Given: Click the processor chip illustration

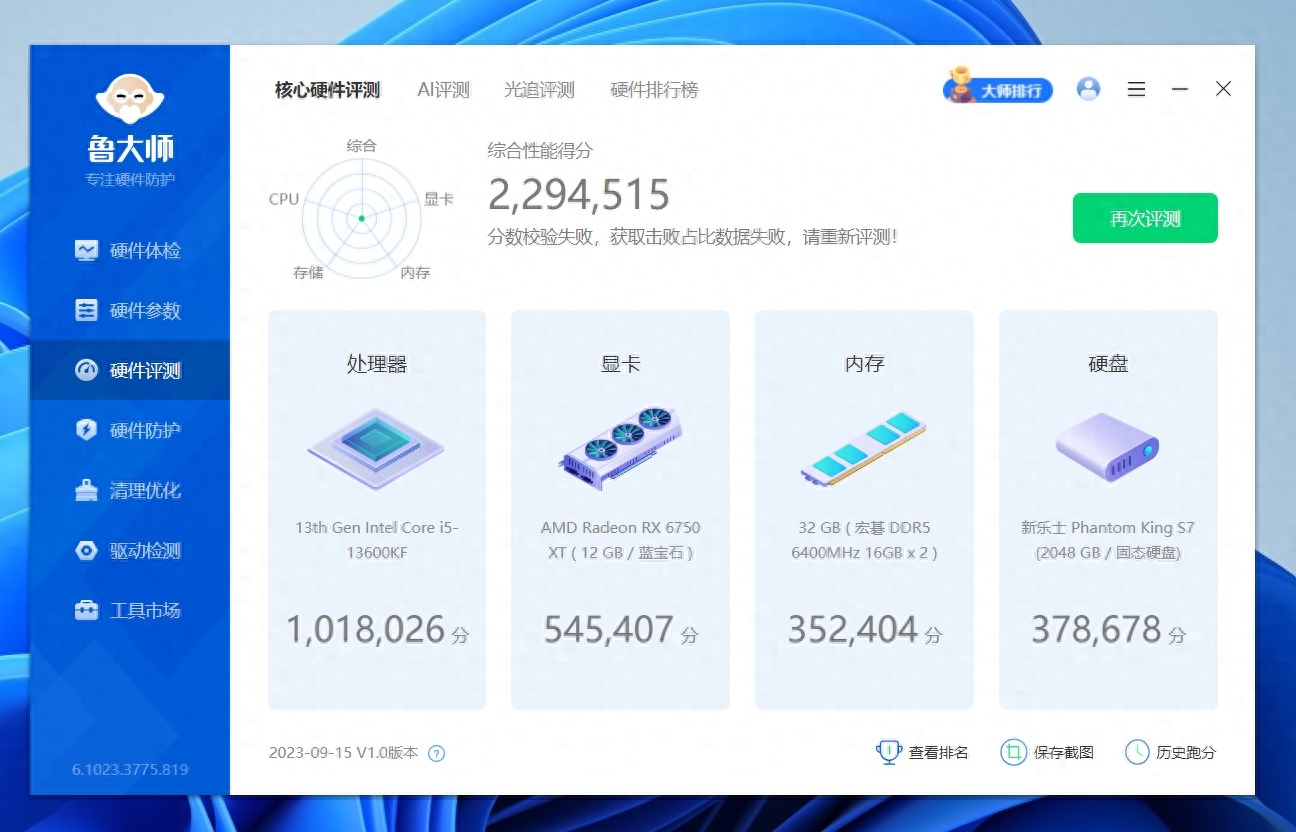Looking at the screenshot, I should pyautogui.click(x=375, y=448).
